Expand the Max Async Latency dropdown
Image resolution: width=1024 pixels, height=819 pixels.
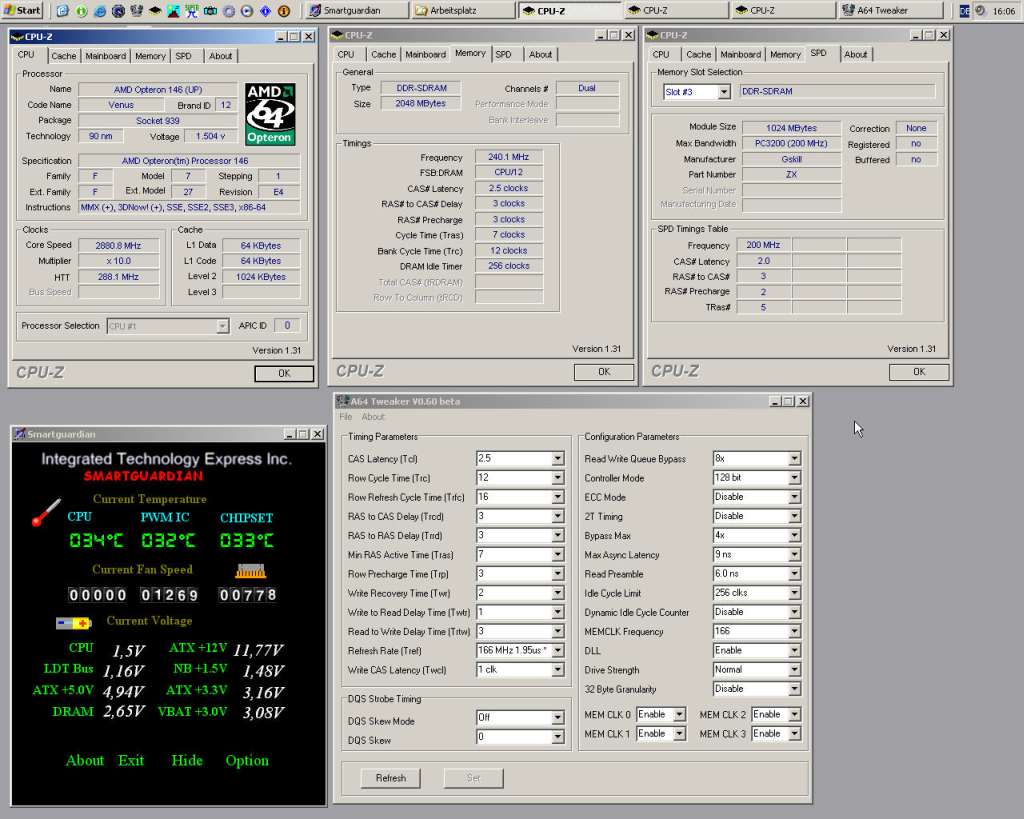point(794,554)
